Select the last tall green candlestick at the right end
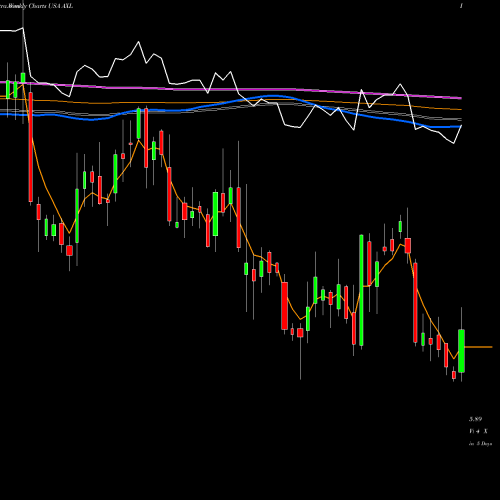500x500 pixels. 461,351
